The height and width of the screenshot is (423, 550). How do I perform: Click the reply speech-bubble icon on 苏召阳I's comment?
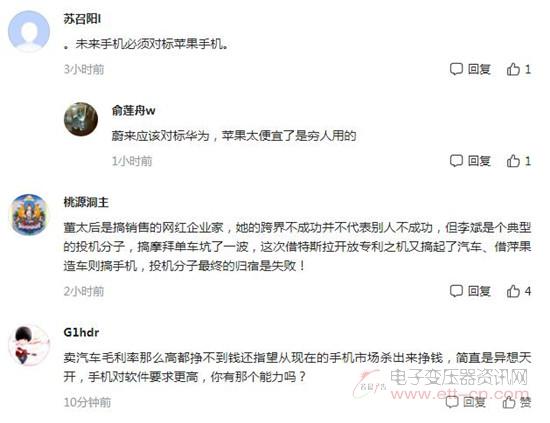tap(456, 69)
